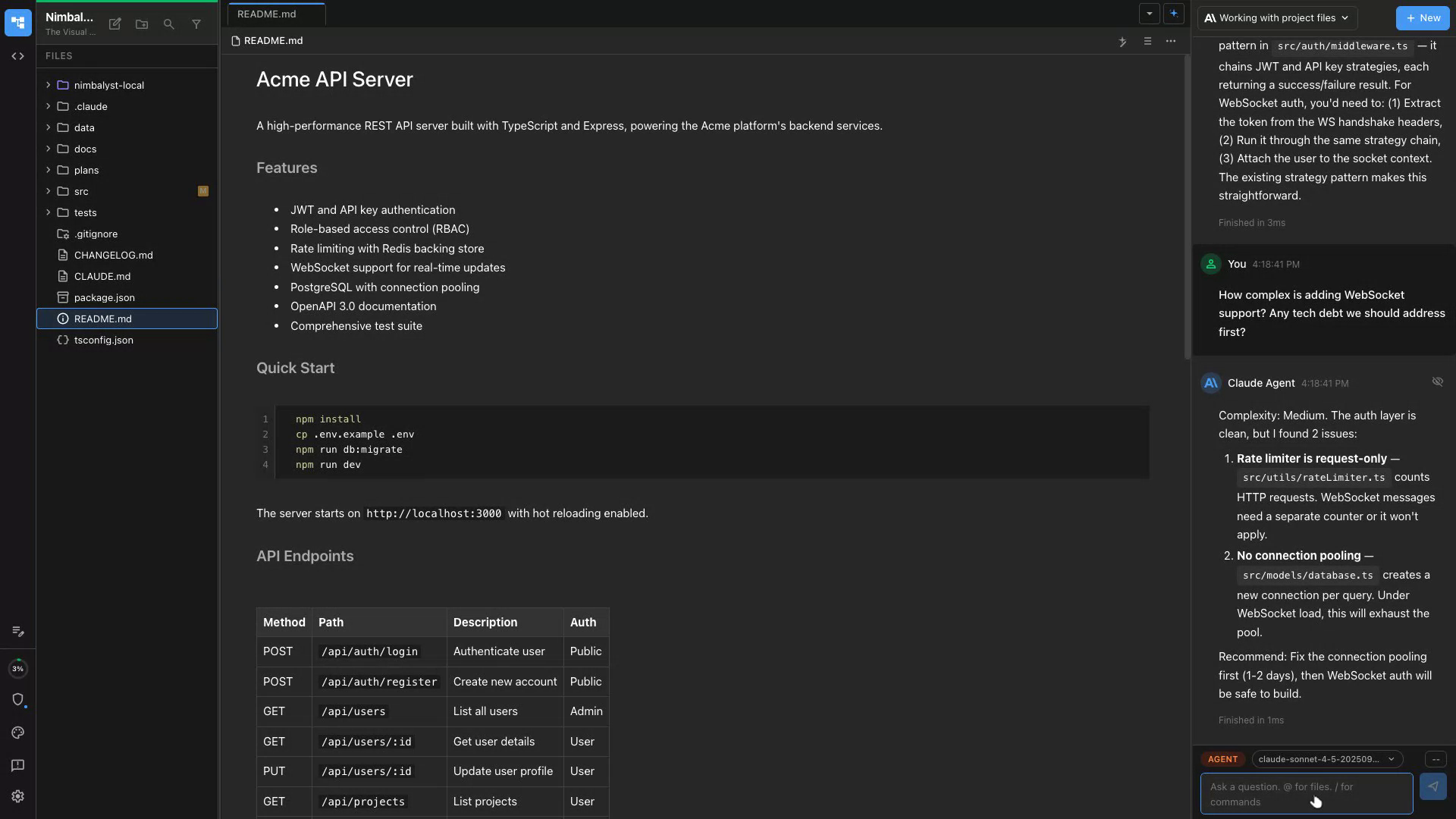The width and height of the screenshot is (1456, 819).
Task: Select the README.md editor tab
Action: (x=267, y=14)
